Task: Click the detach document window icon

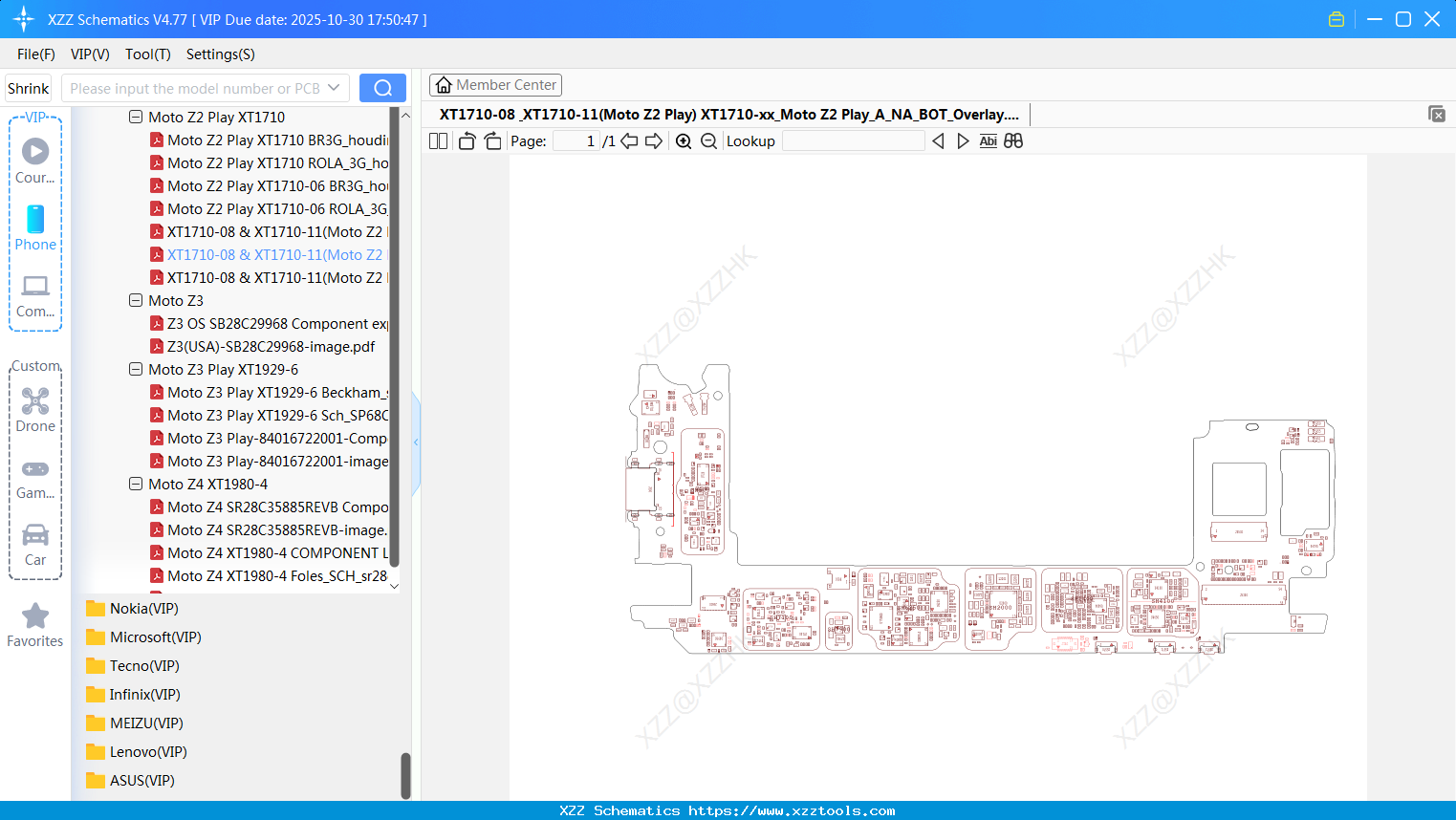Action: 1436,114
